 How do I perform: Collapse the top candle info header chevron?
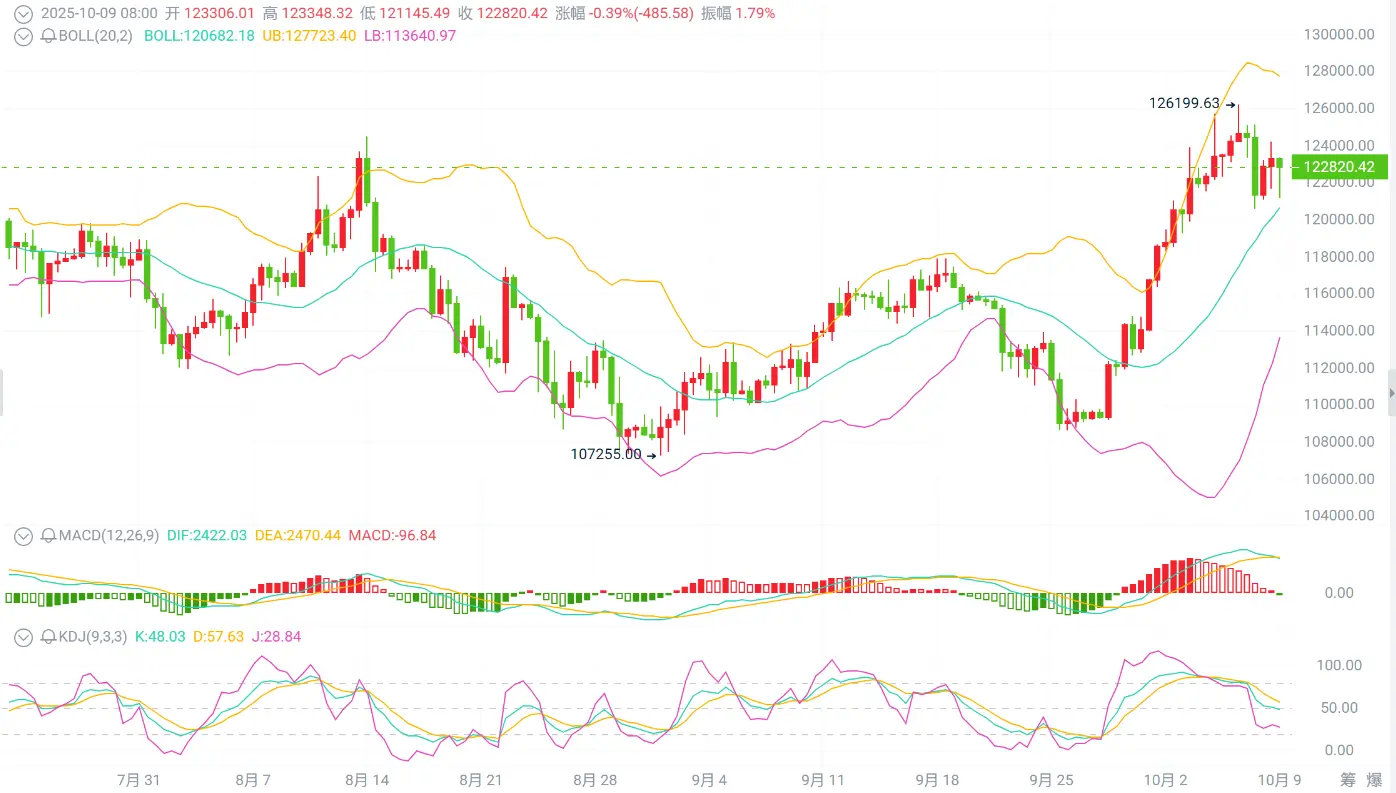[22, 14]
